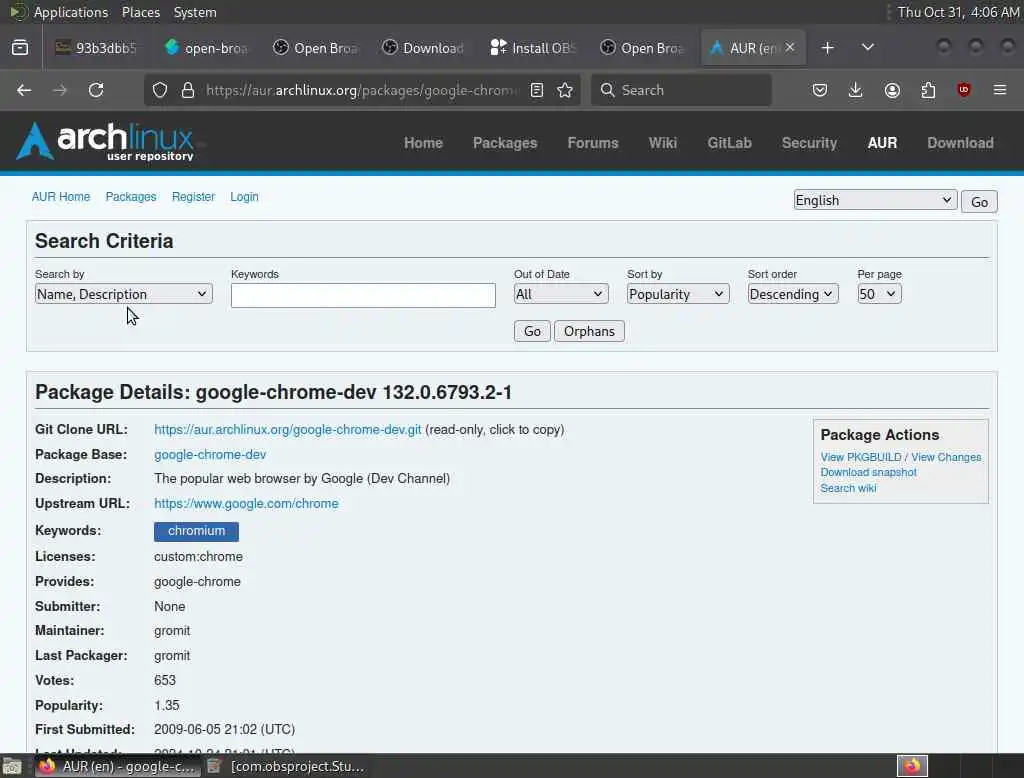
Task: Switch to Download tab
Action: [x=424, y=48]
